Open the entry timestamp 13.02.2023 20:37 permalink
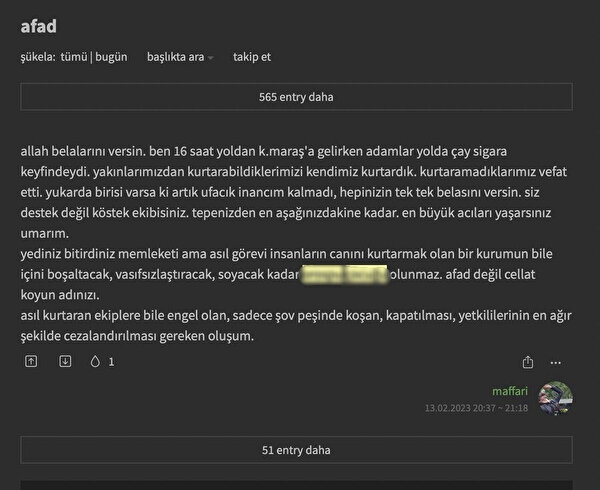 point(476,408)
